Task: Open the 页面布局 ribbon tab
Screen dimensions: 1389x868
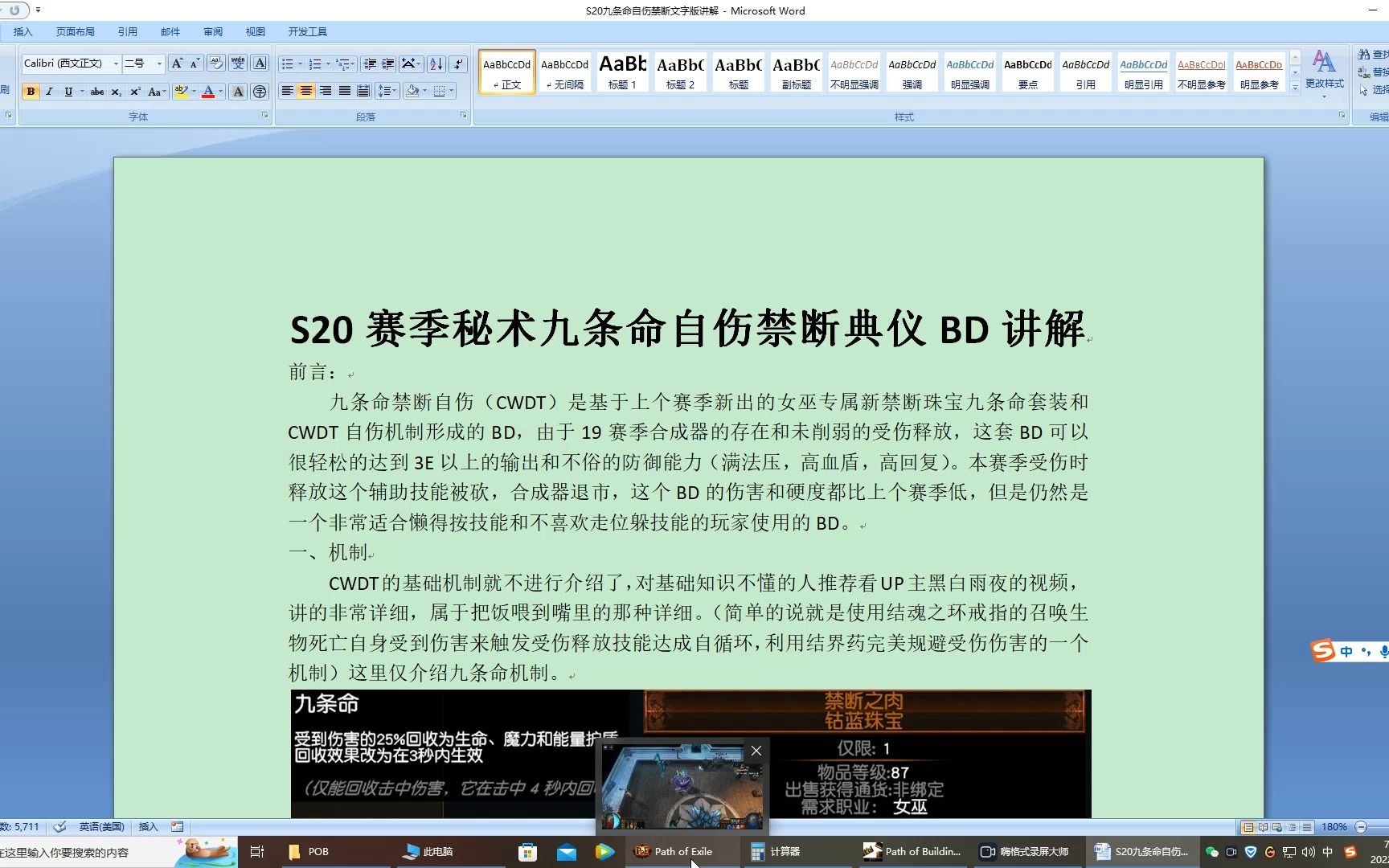Action: (76, 31)
